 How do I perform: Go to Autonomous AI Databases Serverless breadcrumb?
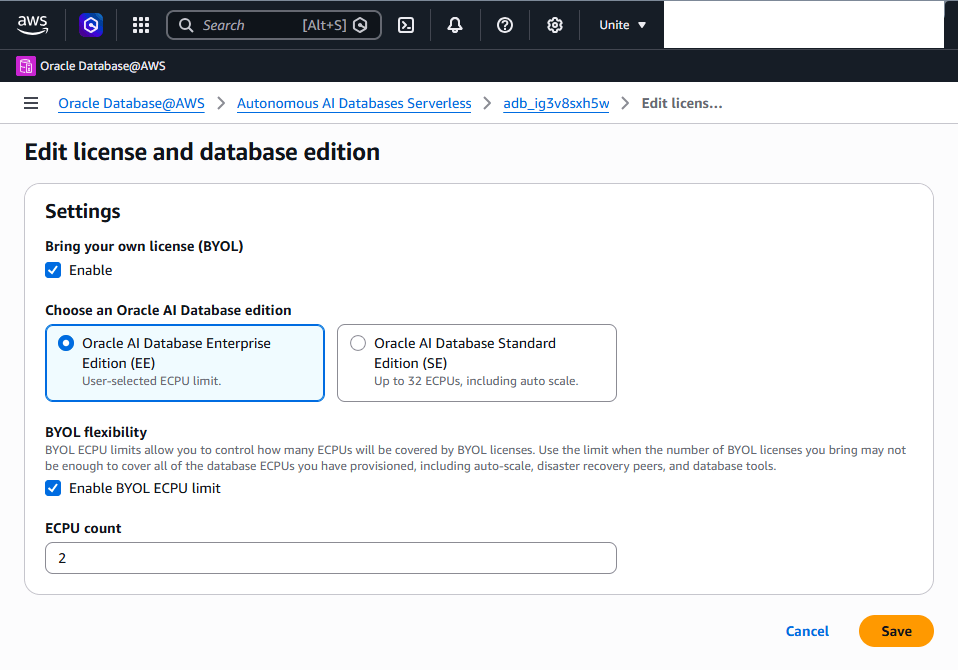tap(354, 103)
